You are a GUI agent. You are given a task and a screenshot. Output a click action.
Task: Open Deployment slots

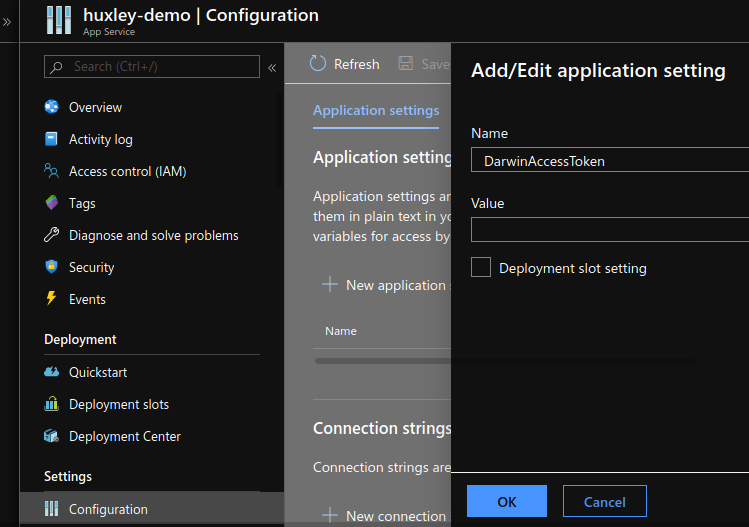pos(119,405)
